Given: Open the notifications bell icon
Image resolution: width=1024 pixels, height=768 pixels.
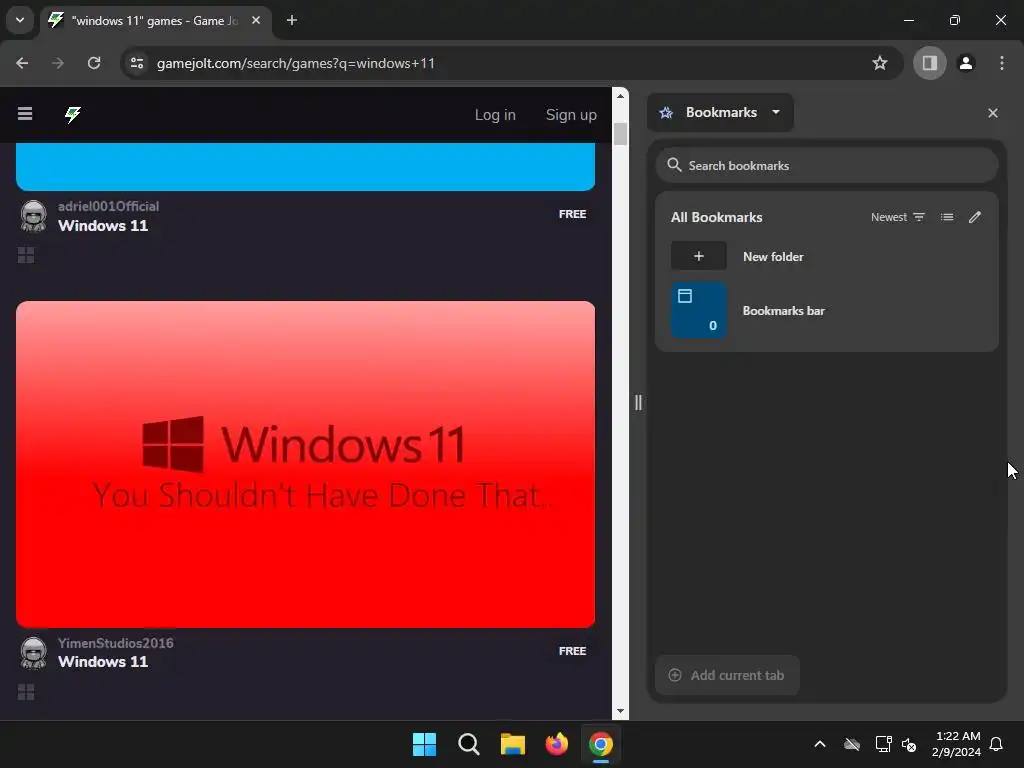Looking at the screenshot, I should tap(996, 744).
